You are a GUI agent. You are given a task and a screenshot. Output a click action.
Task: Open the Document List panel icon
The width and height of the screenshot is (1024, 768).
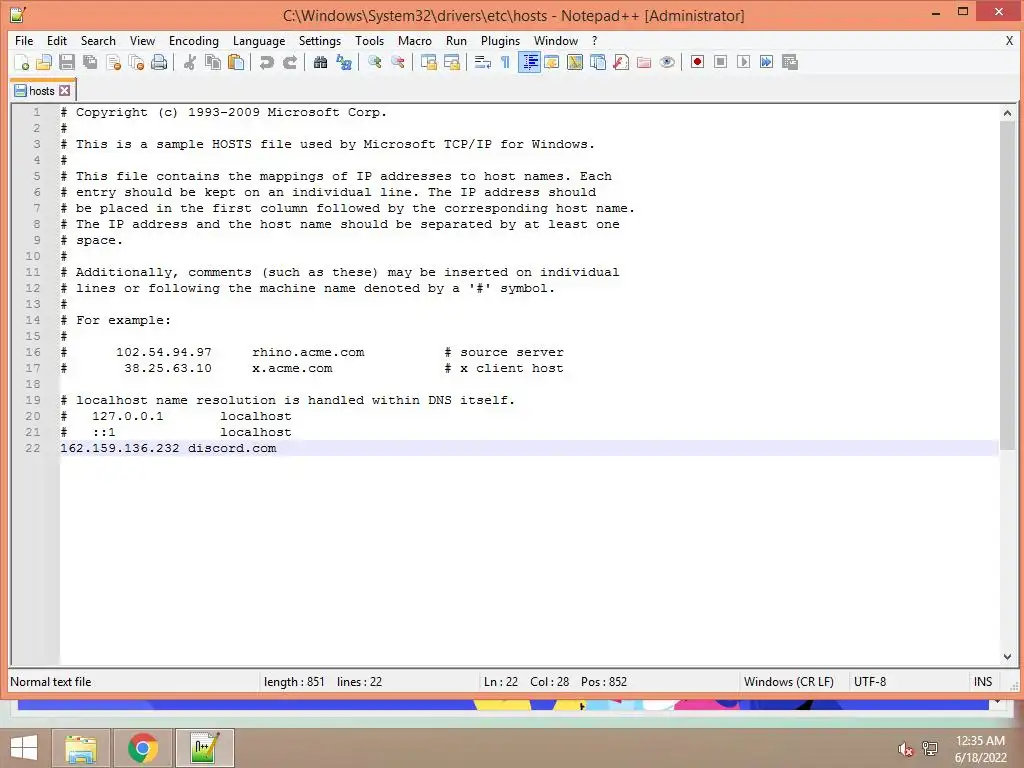point(598,62)
